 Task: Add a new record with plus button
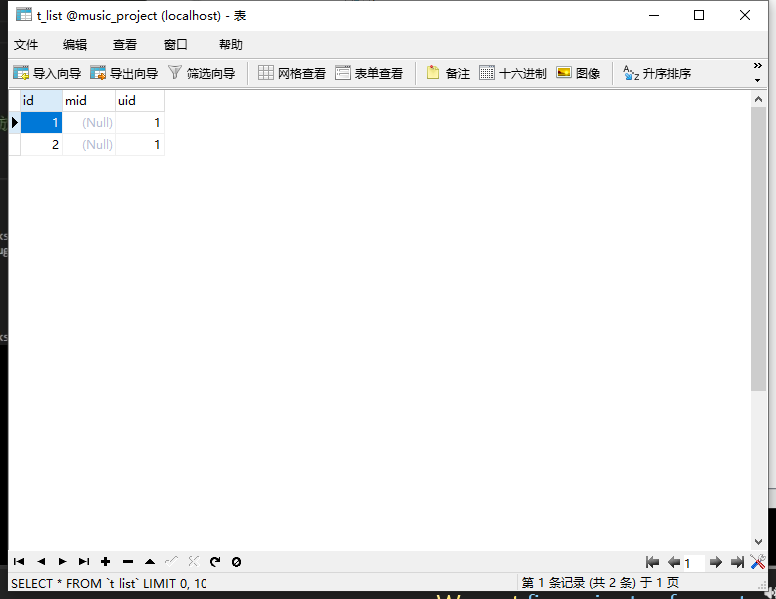tap(105, 561)
